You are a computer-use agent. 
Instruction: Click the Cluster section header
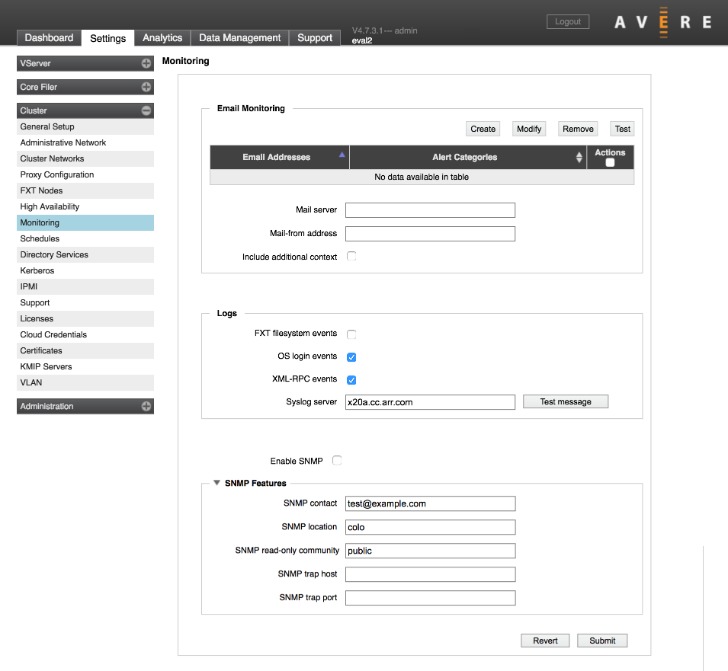tap(85, 111)
